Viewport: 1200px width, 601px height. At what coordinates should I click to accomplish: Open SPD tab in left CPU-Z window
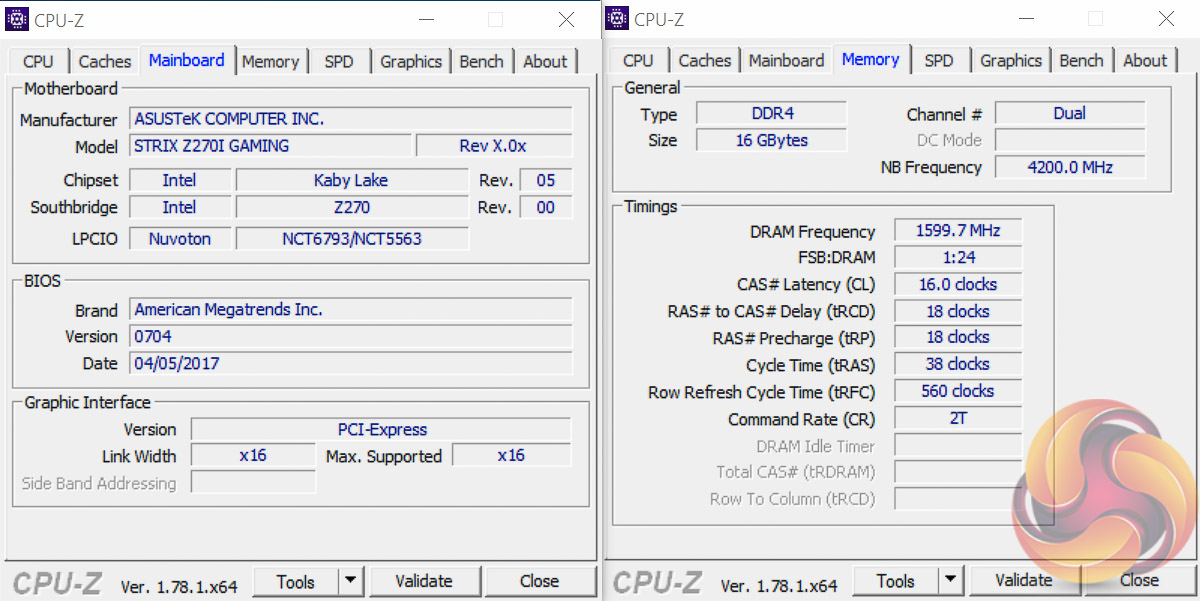pos(339,61)
